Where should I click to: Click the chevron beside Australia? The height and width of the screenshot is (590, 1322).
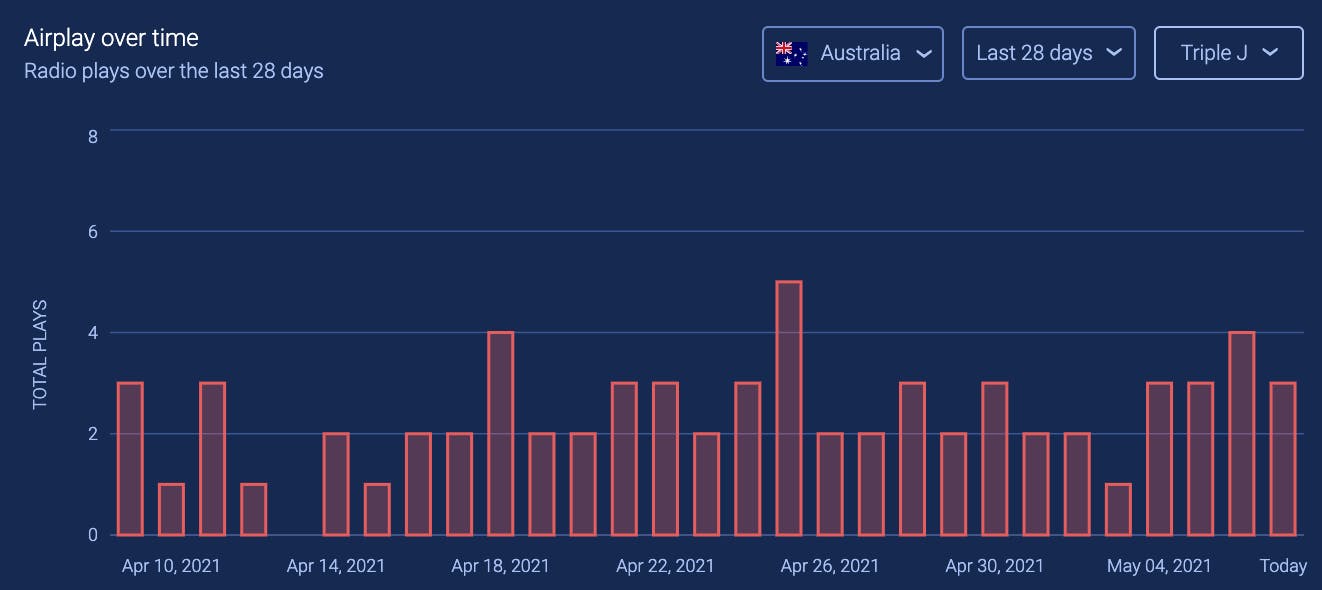coord(925,54)
